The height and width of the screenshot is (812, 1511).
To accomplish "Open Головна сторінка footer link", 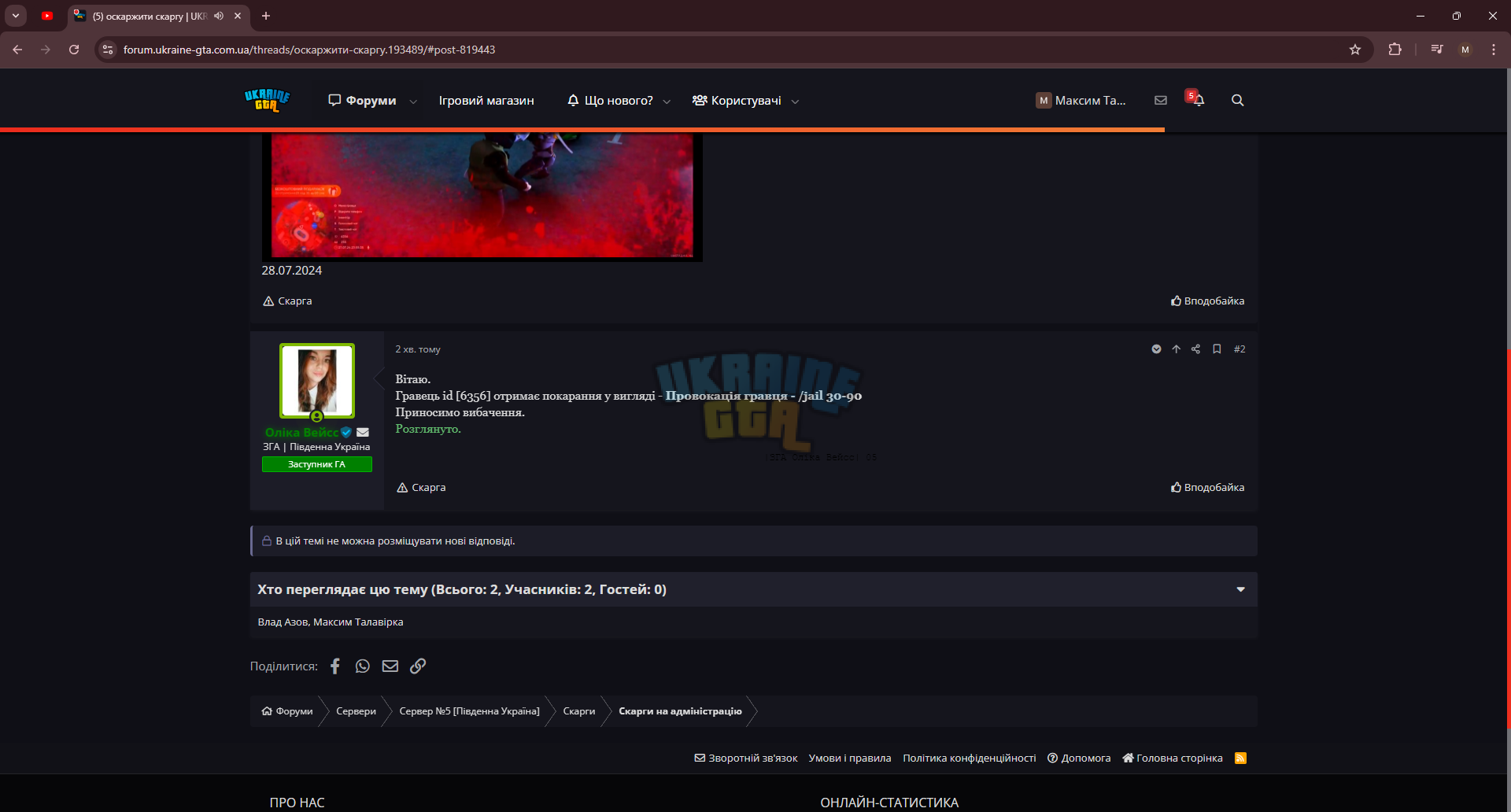I will click(1173, 758).
